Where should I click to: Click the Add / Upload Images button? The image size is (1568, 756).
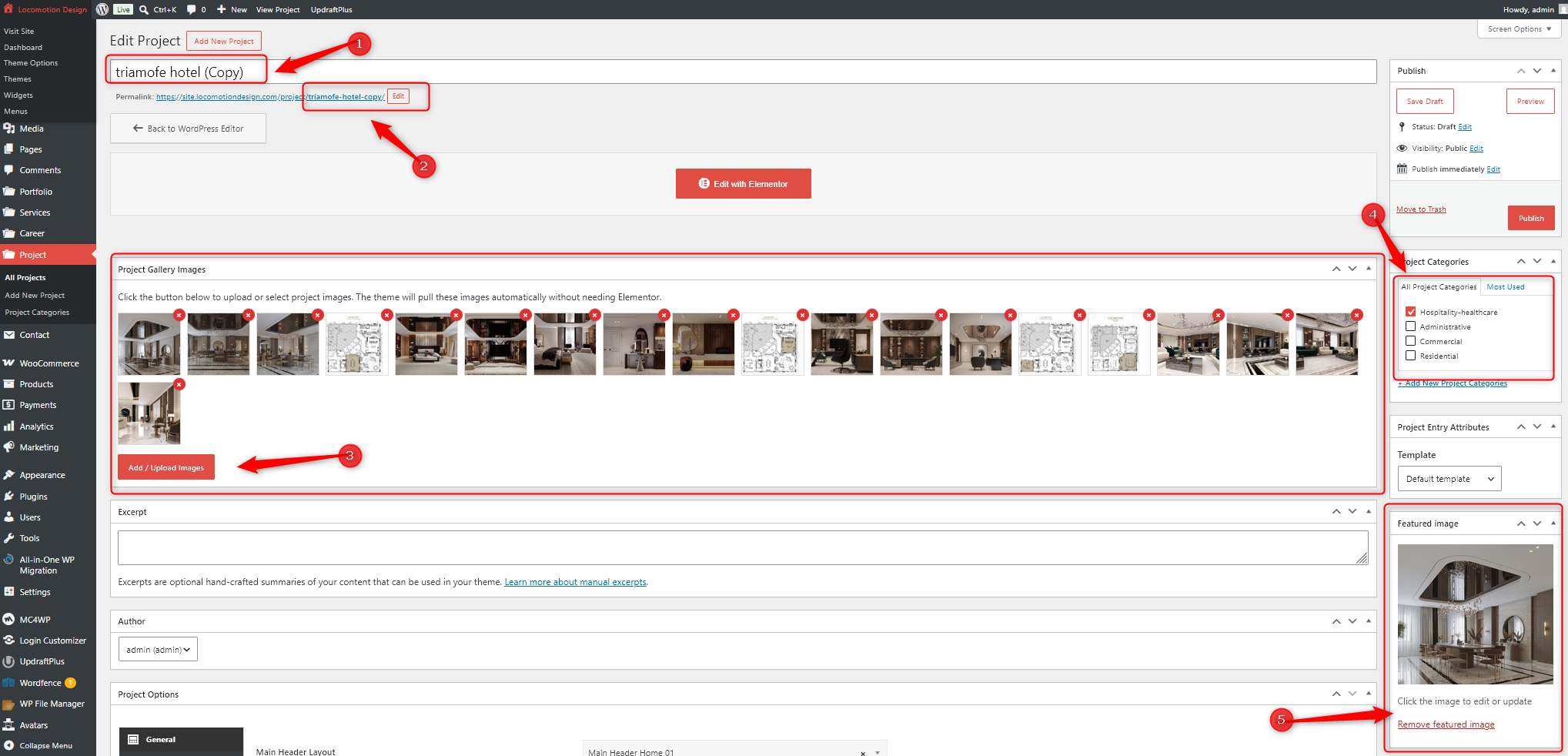(x=166, y=467)
